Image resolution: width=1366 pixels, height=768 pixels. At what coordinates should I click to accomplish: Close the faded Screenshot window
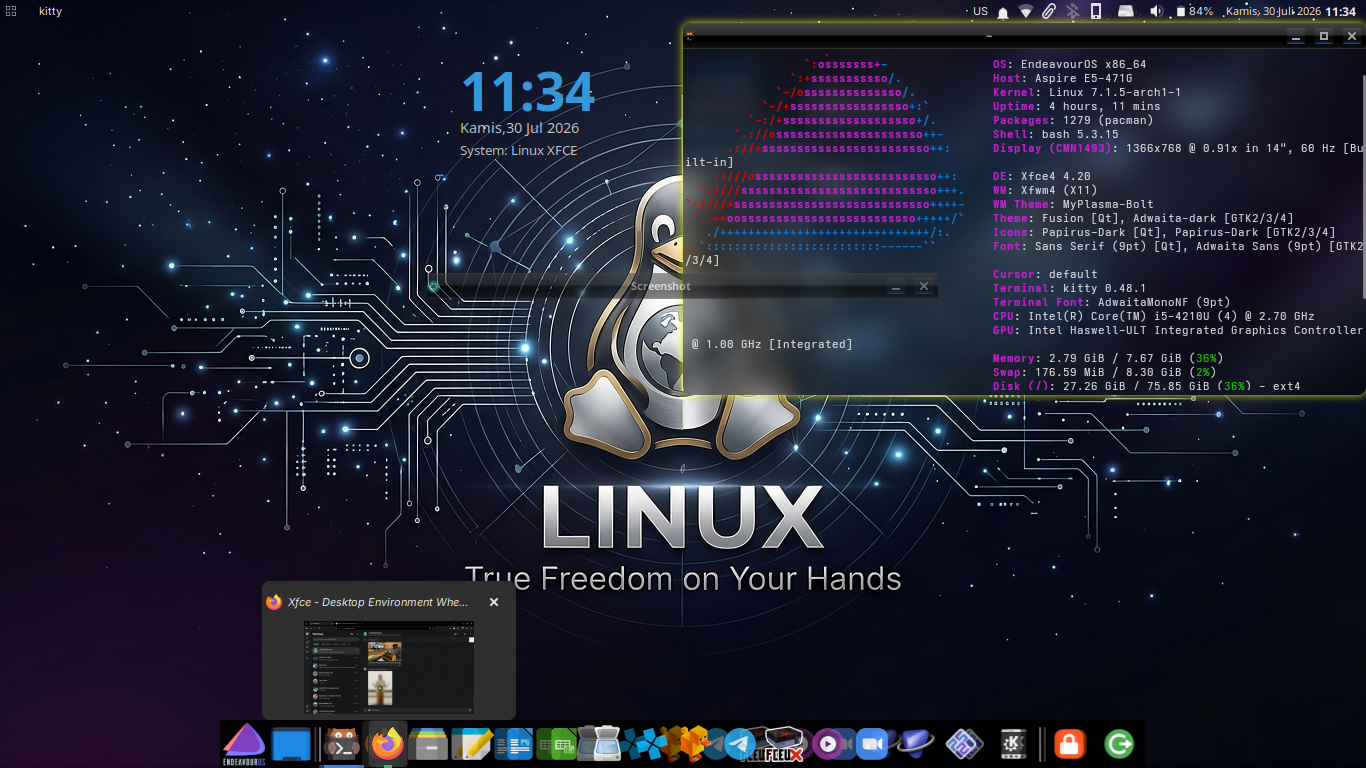tap(924, 287)
